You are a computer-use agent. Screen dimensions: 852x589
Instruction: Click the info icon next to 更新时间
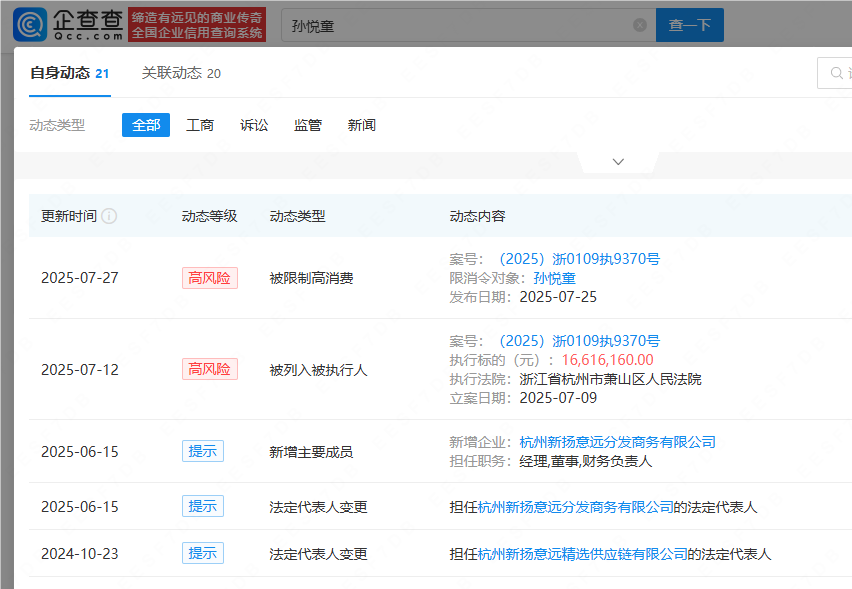point(109,216)
